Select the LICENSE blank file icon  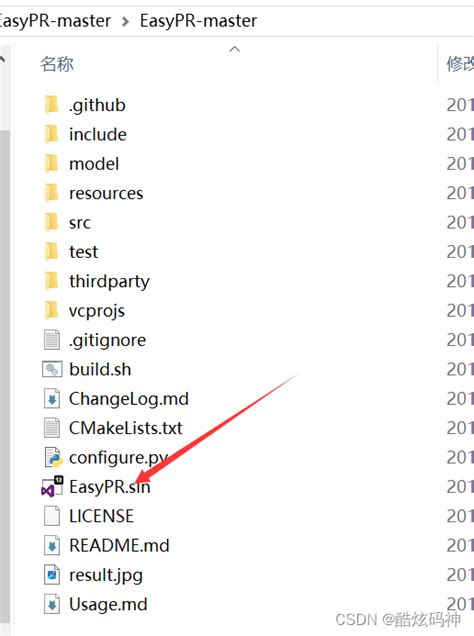pos(51,516)
